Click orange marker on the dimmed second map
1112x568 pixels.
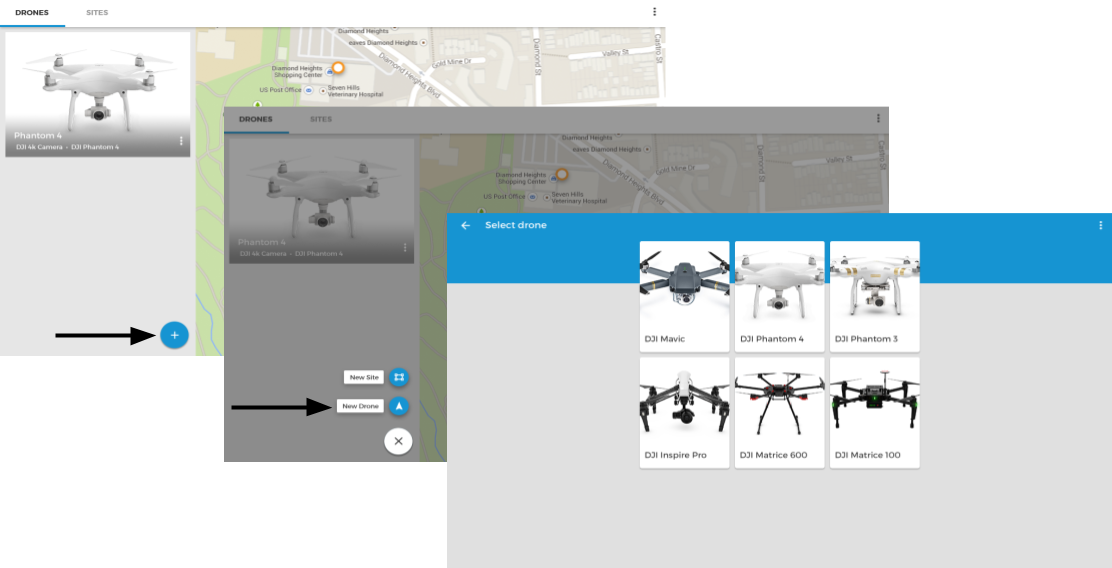point(562,174)
